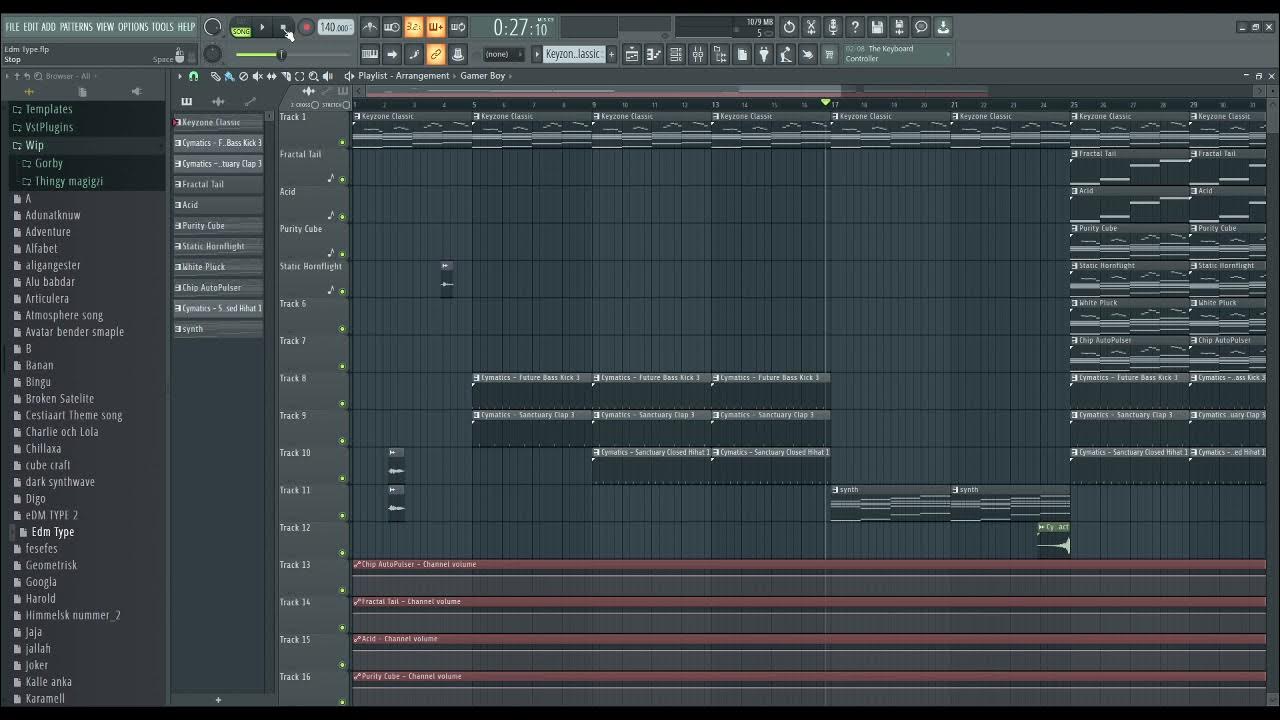The image size is (1280, 720).
Task: Toggle loop recording mode
Action: click(458, 27)
